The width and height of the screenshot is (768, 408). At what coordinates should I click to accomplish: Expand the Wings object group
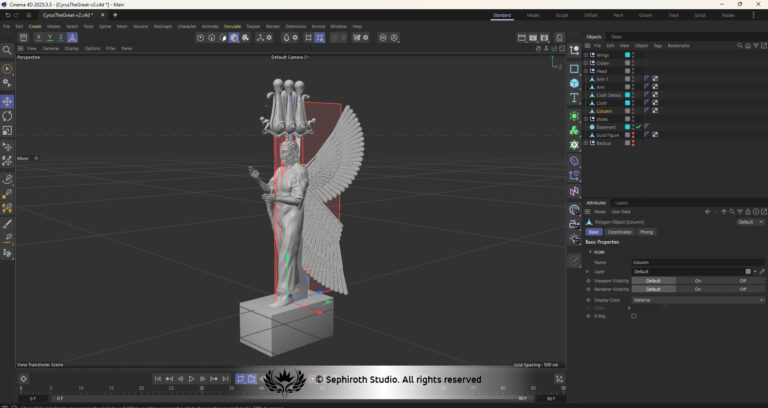click(586, 55)
